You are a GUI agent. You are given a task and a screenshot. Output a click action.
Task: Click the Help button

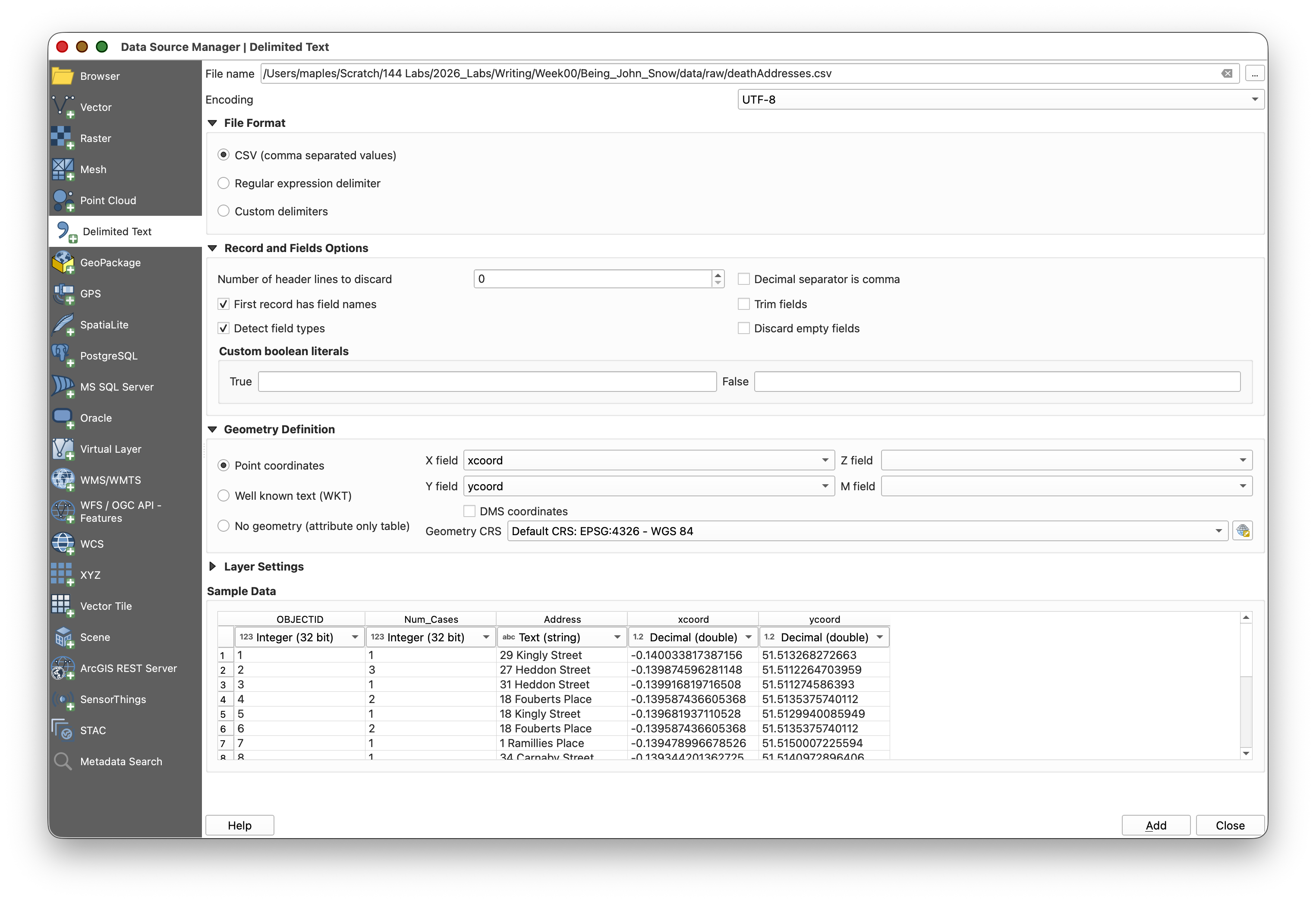pyautogui.click(x=239, y=826)
